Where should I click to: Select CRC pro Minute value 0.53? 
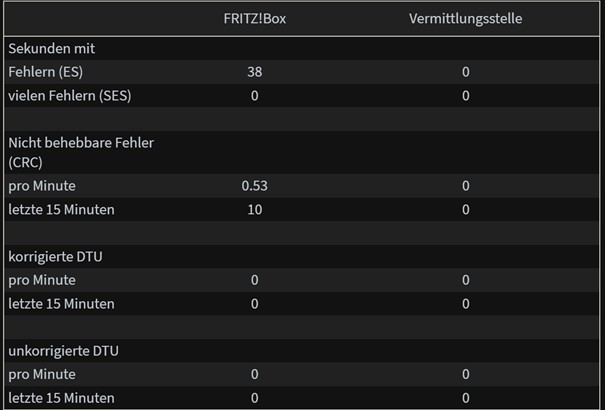coord(255,186)
